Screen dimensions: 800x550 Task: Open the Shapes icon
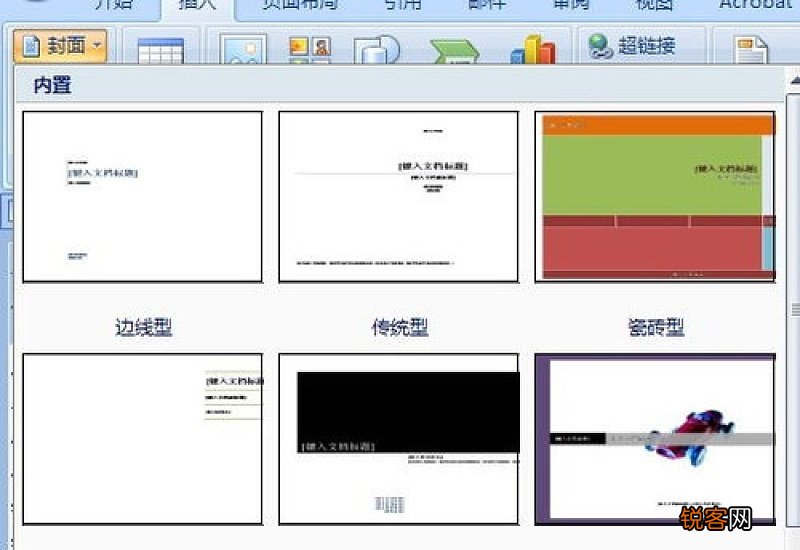coord(377,49)
